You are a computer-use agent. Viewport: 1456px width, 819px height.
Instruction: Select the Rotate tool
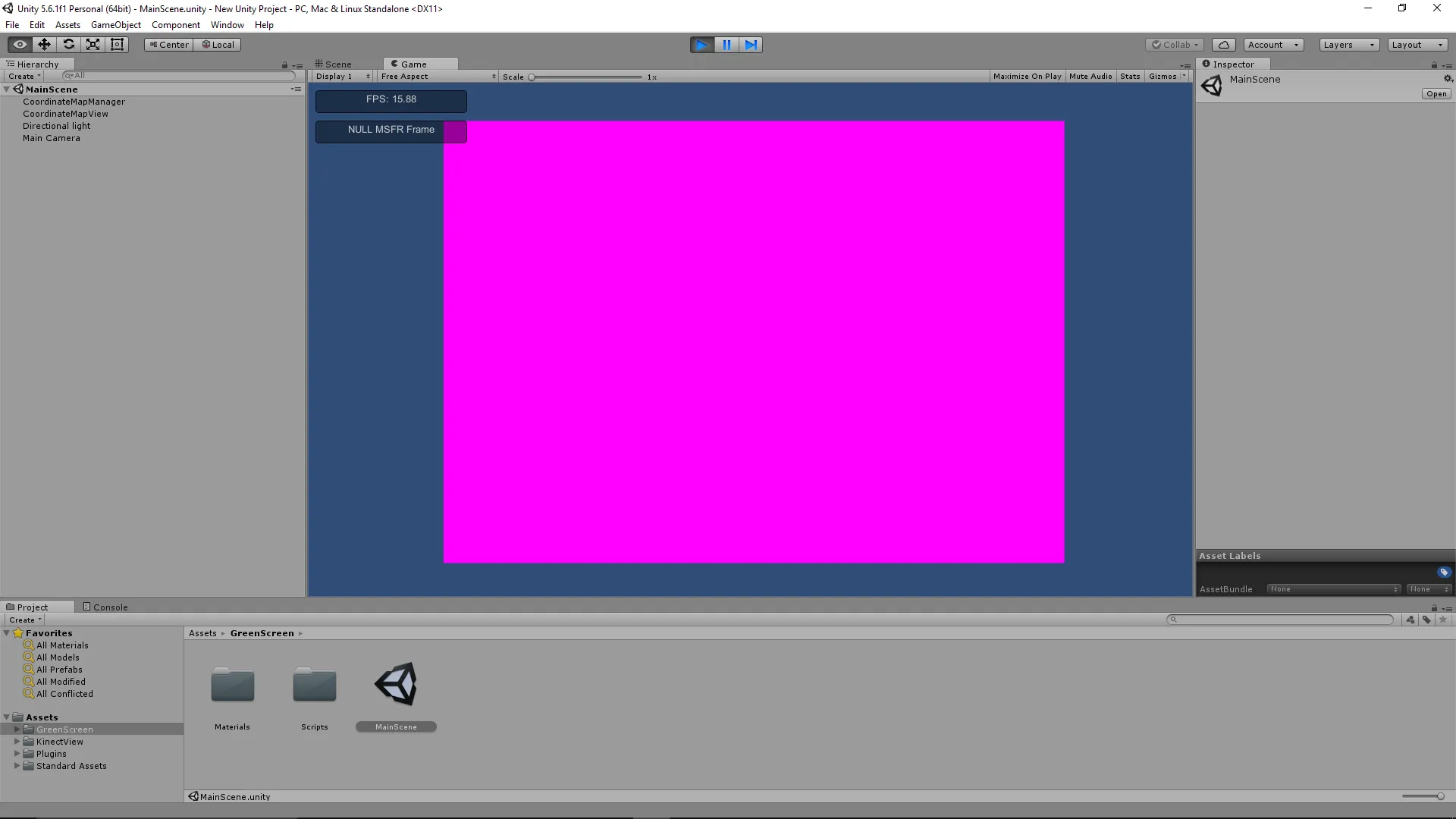68,45
